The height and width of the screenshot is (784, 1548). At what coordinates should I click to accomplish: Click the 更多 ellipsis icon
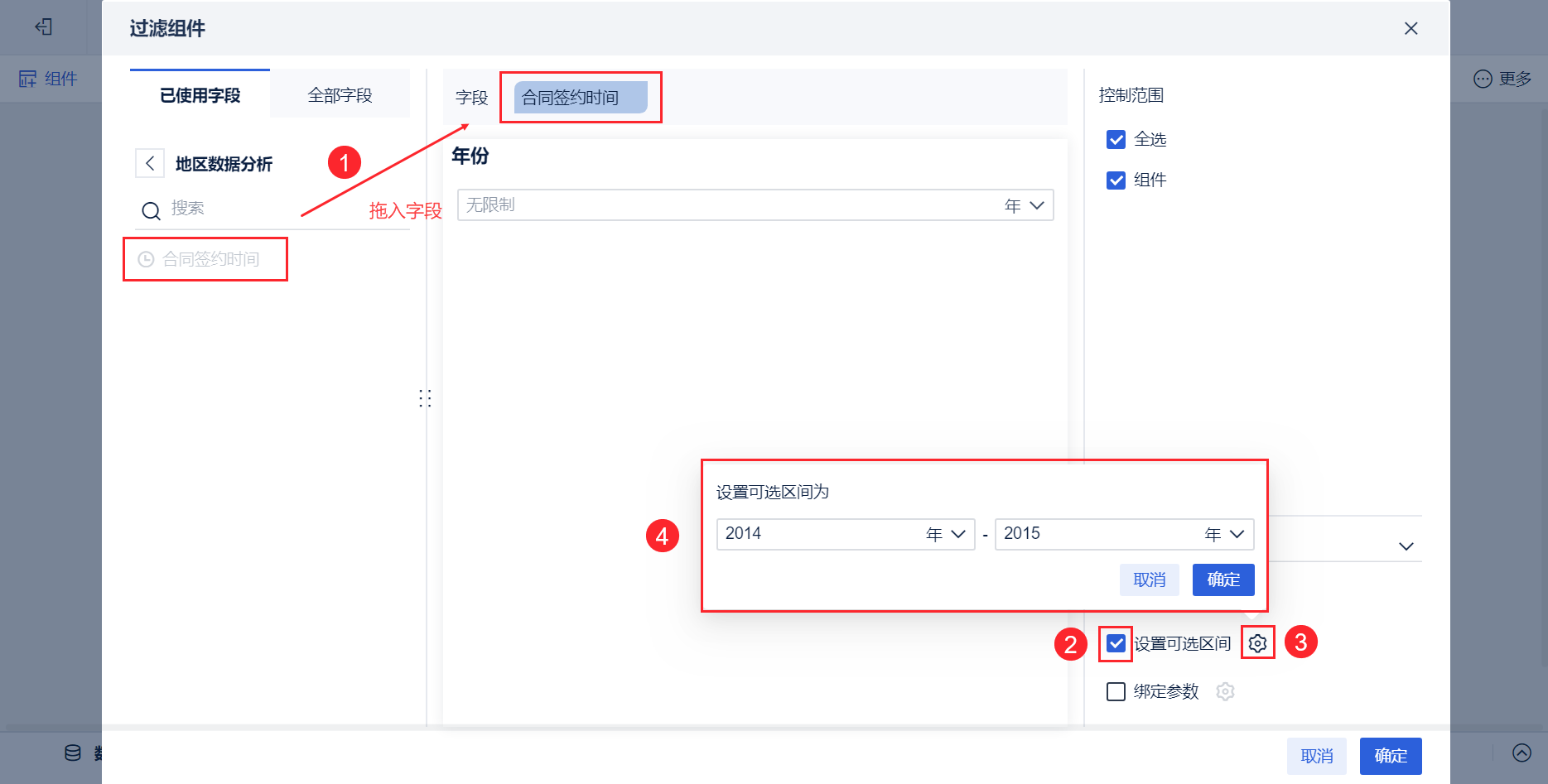(1483, 79)
